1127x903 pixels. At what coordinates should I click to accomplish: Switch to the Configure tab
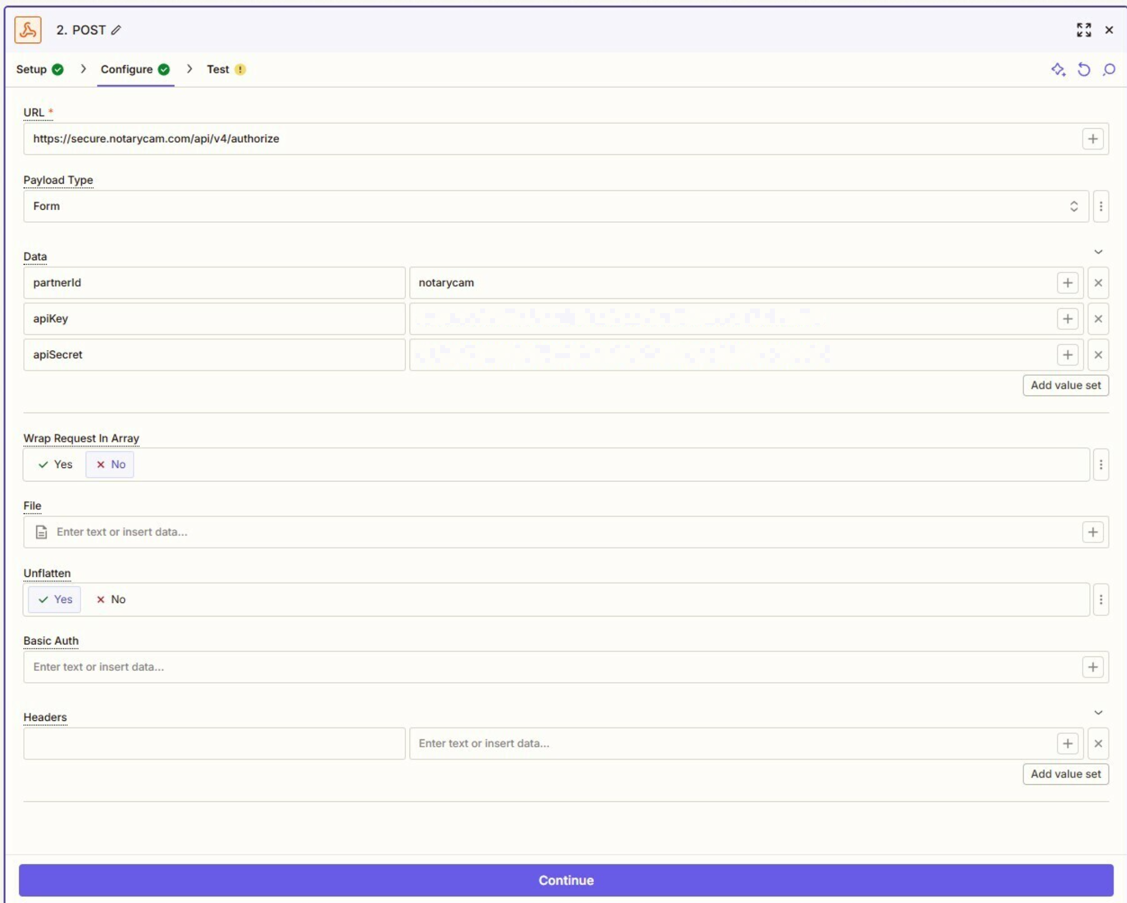coord(135,70)
